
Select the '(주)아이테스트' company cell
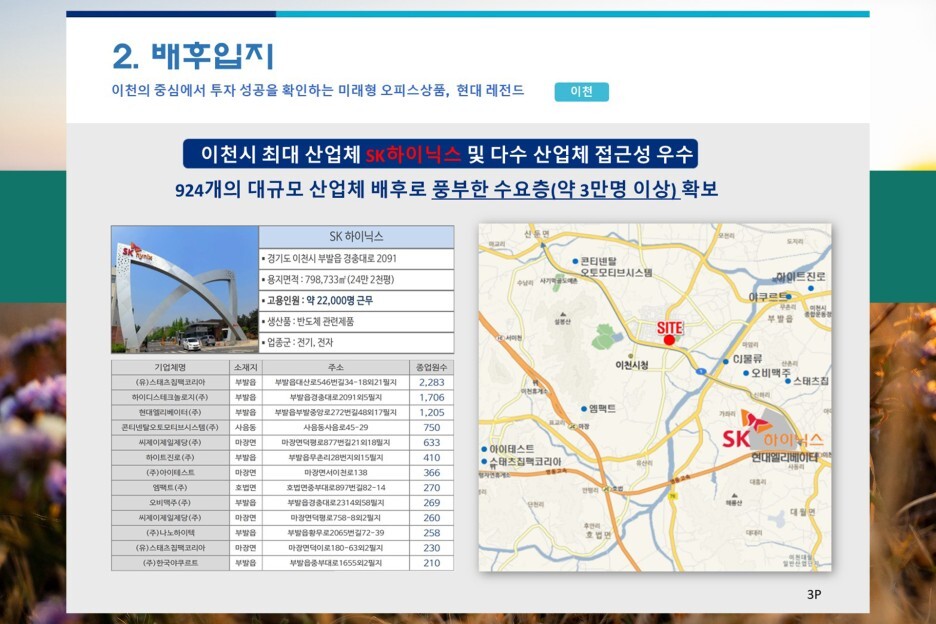(170, 472)
